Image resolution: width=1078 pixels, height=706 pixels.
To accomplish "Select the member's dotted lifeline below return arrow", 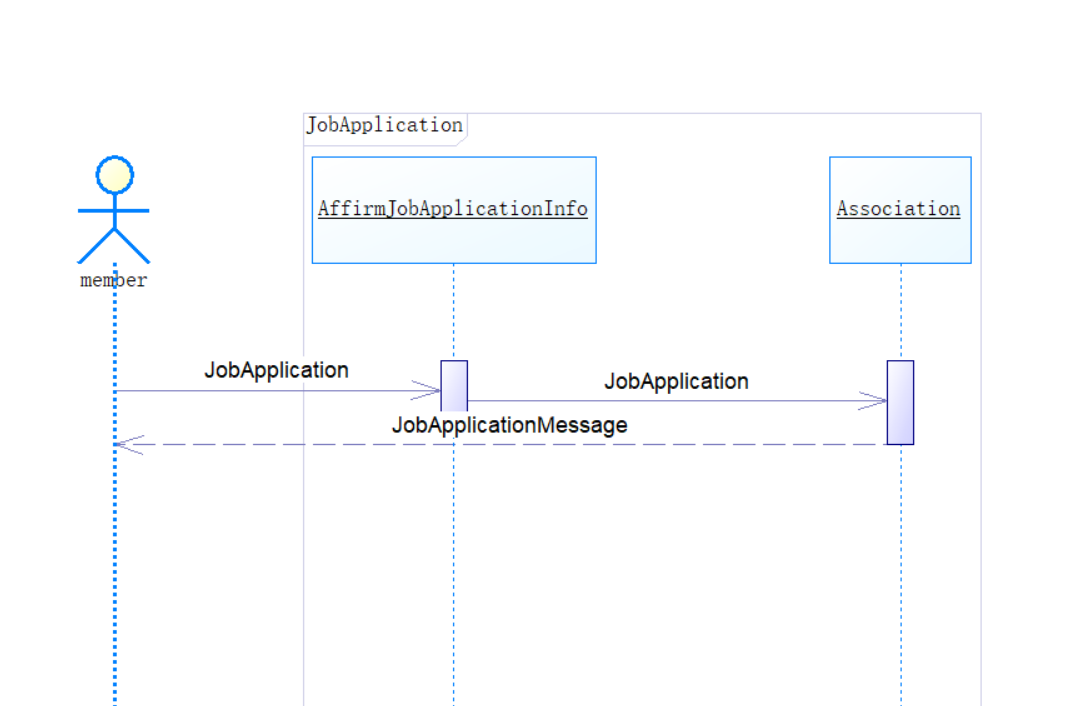I will pos(115,580).
